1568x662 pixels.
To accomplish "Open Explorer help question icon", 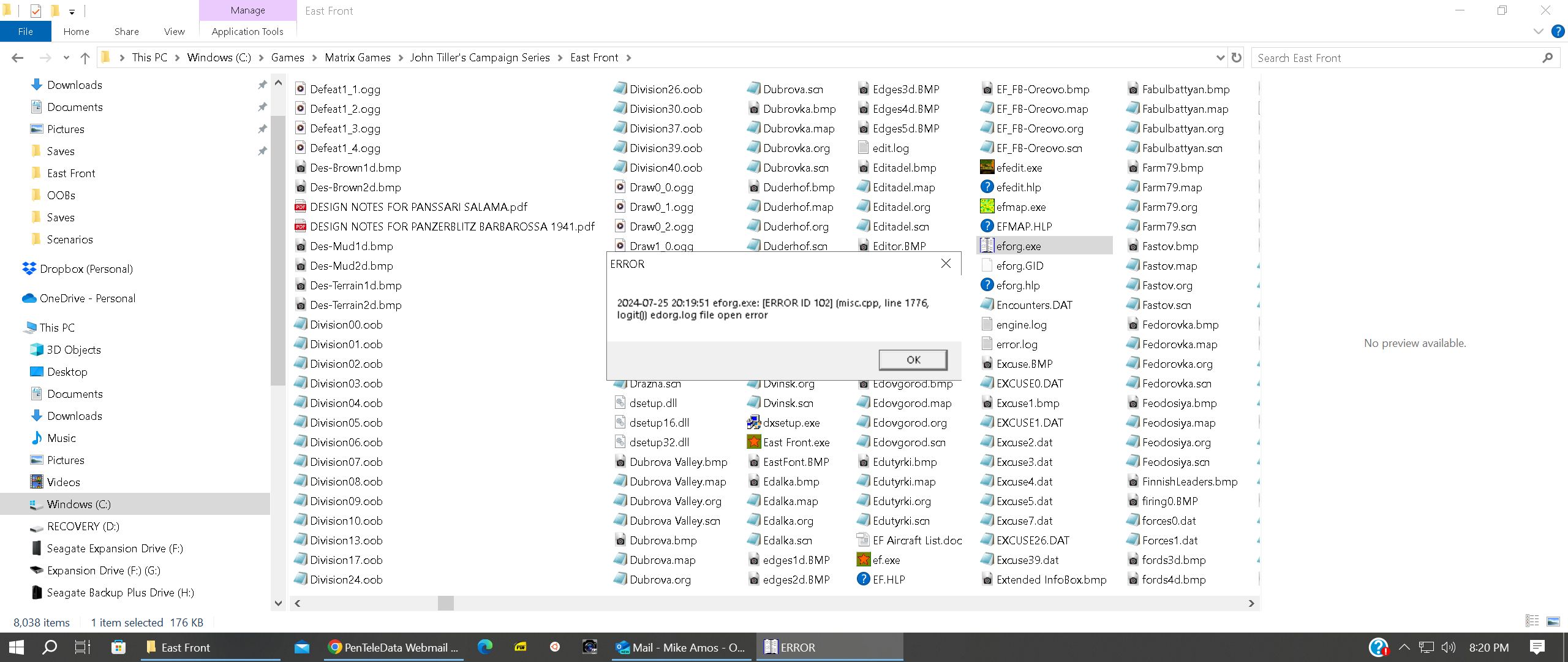I will tap(1558, 31).
